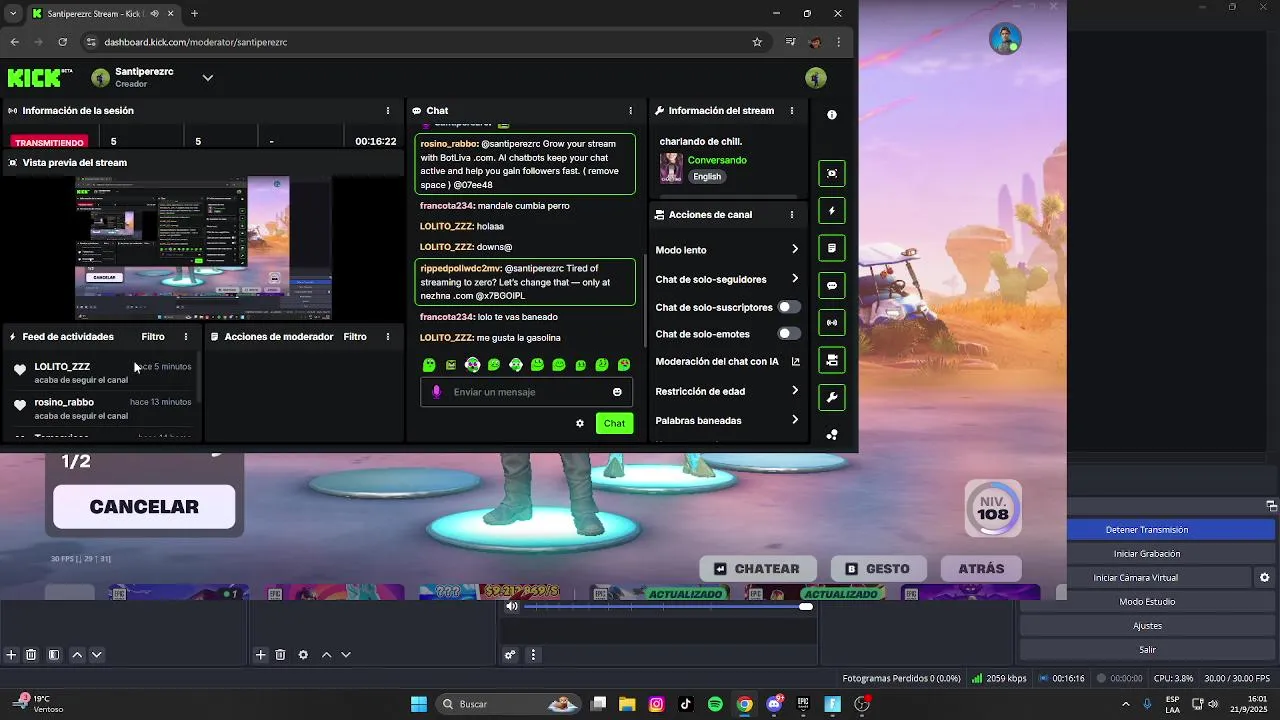The width and height of the screenshot is (1280, 720).
Task: Expand Palabras baneadas options
Action: pos(795,420)
